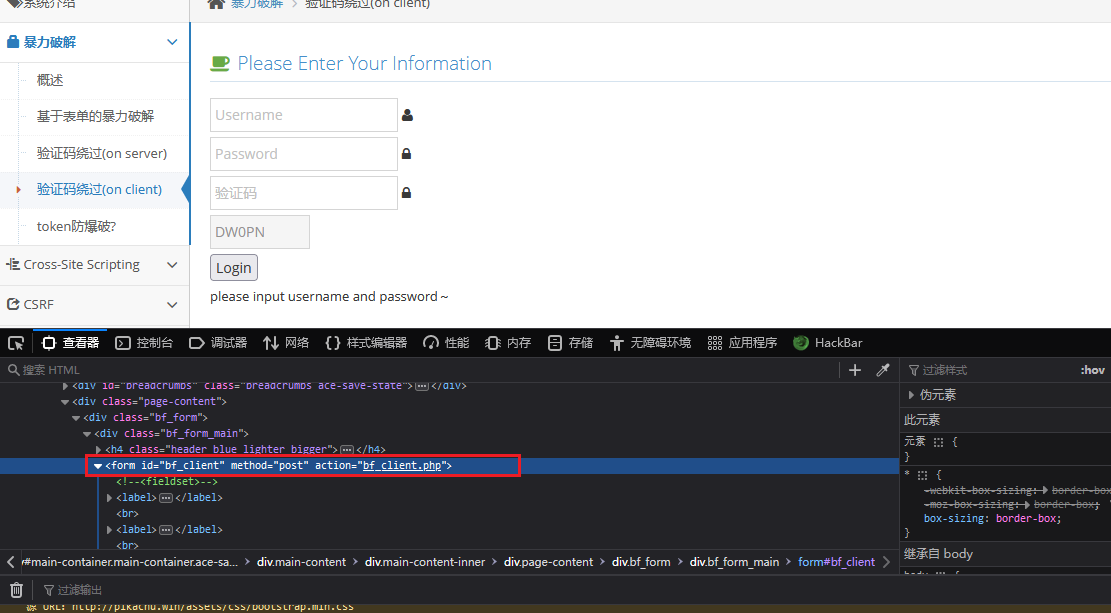Select div.main-content-inner breadcrumb
The image size is (1111, 613).
(425, 562)
